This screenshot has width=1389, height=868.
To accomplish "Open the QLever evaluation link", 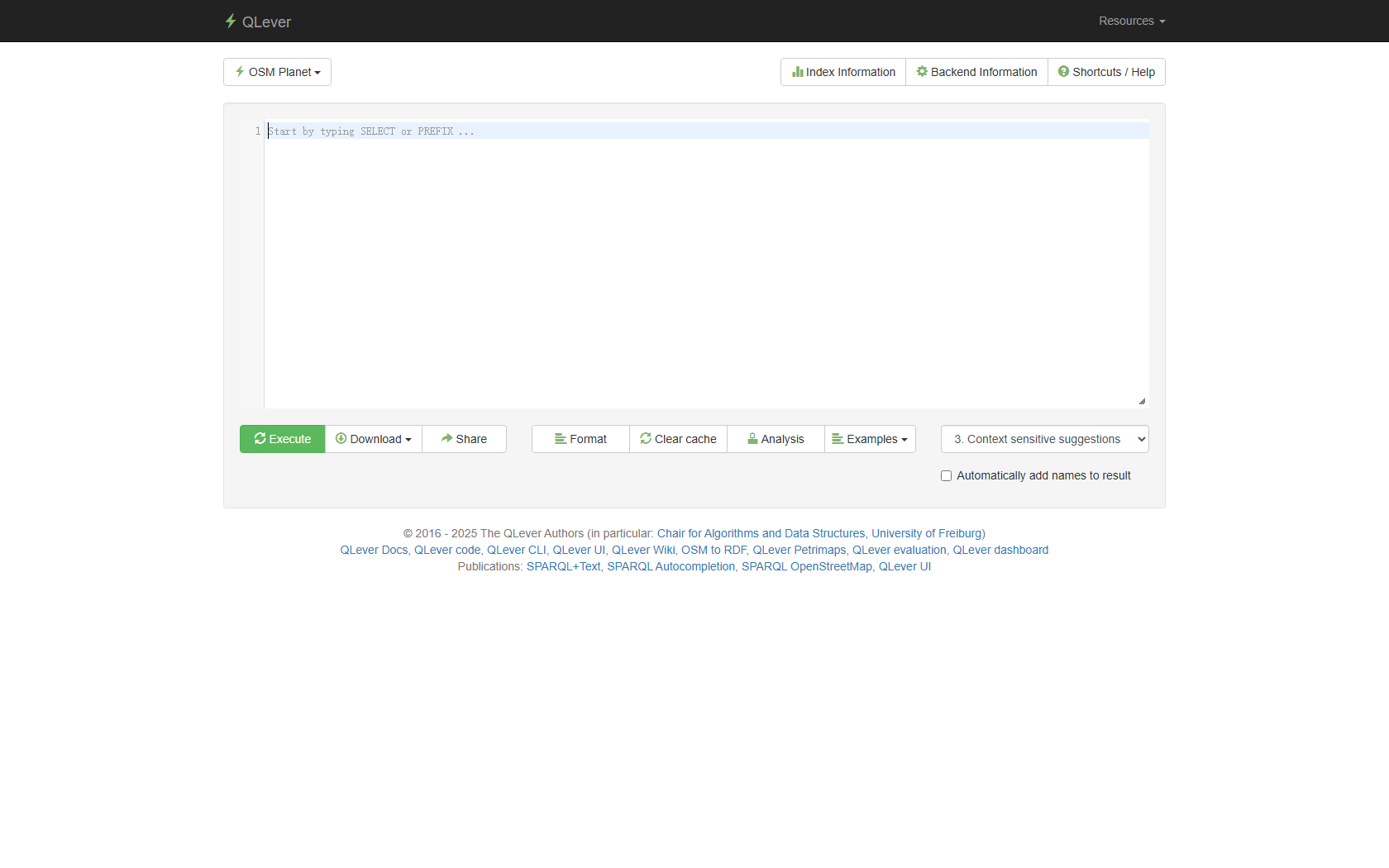I will [x=899, y=550].
